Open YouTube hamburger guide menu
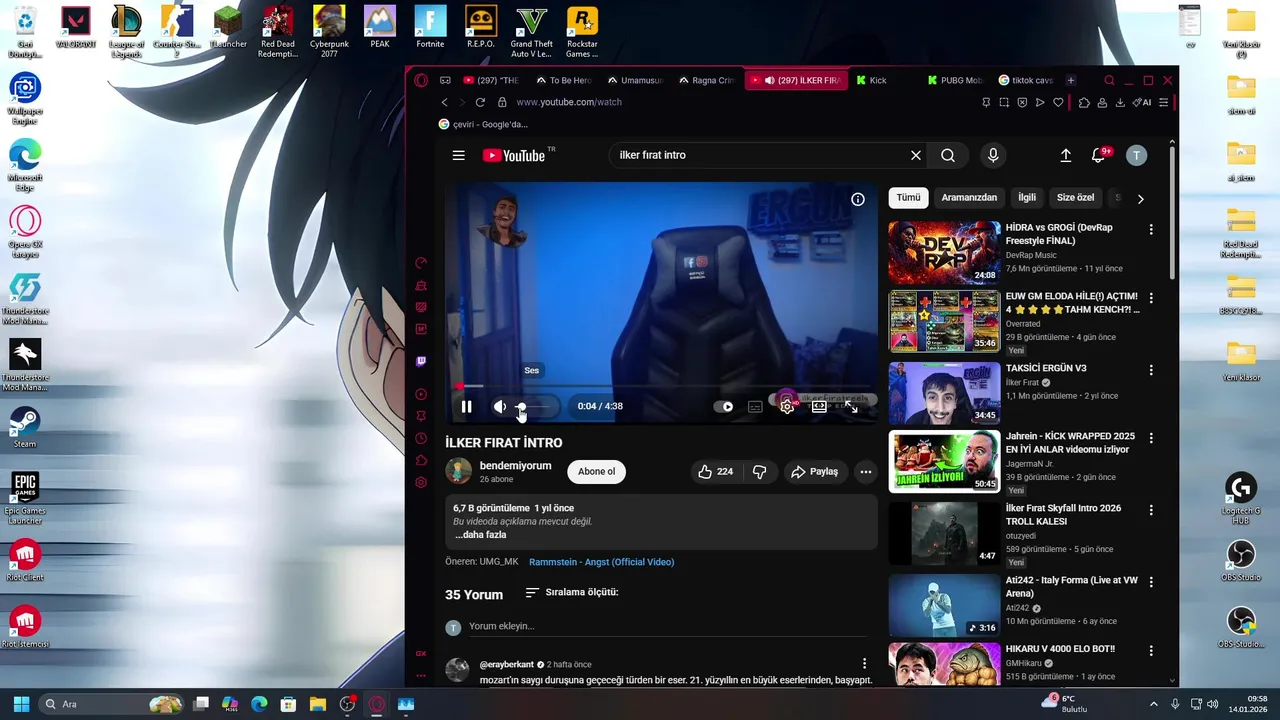1280x720 pixels. click(x=458, y=155)
